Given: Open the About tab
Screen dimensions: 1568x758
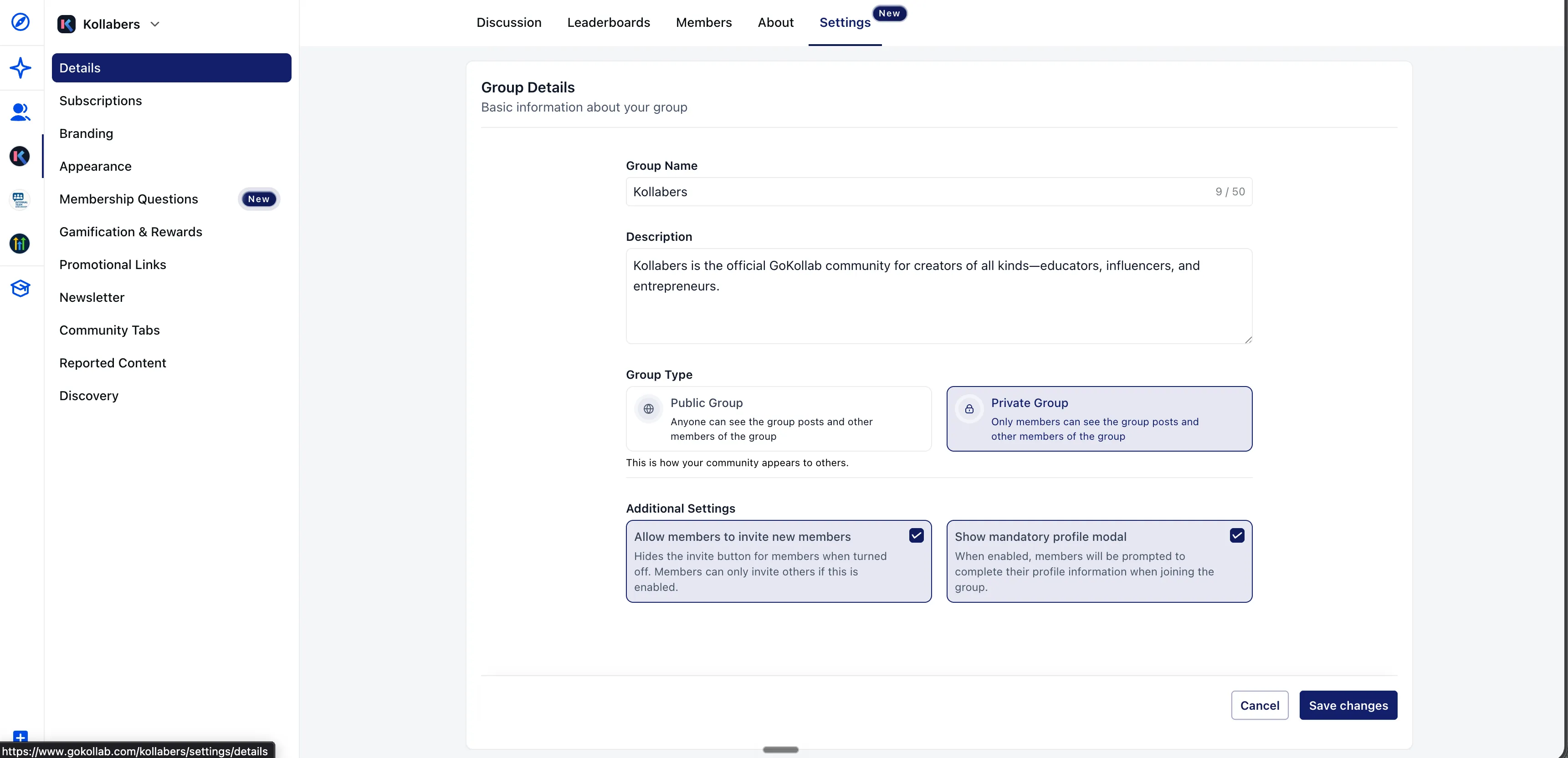Looking at the screenshot, I should point(775,22).
